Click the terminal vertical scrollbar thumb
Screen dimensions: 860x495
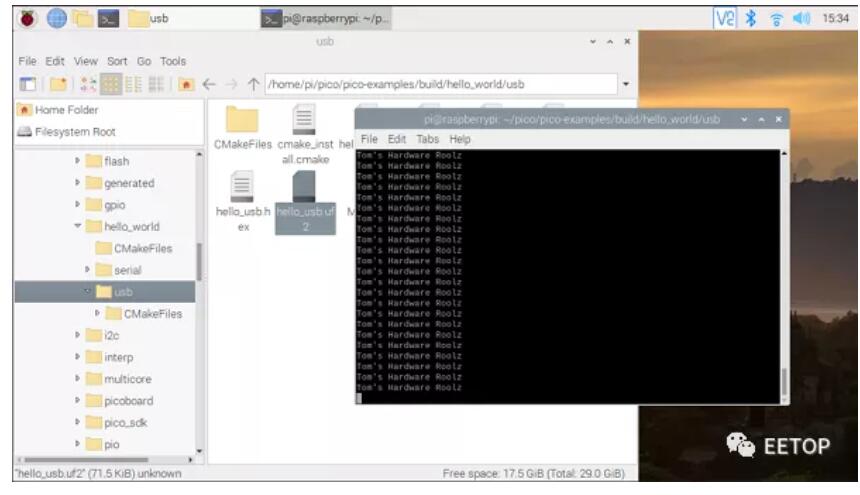(784, 382)
